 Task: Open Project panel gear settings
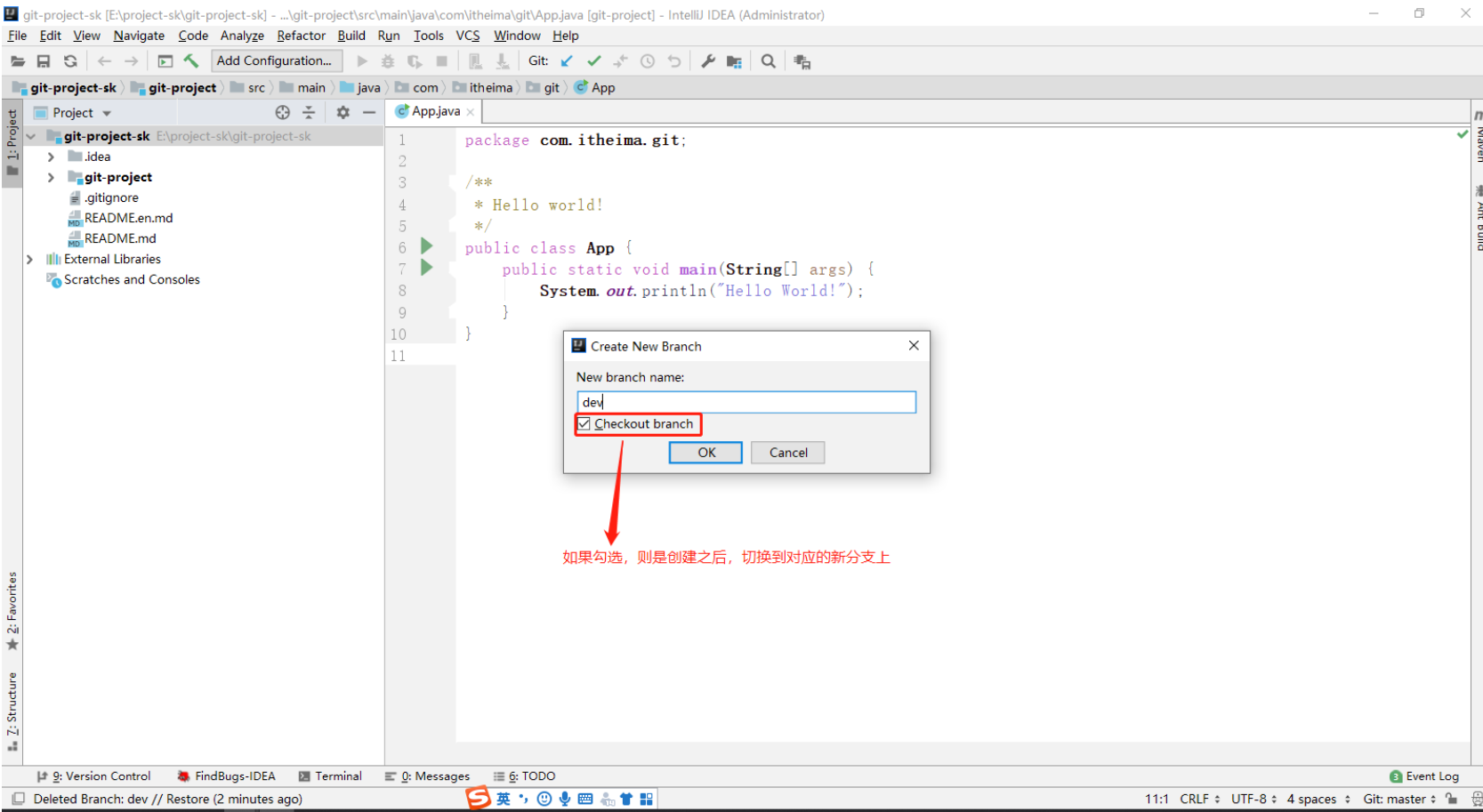343,112
